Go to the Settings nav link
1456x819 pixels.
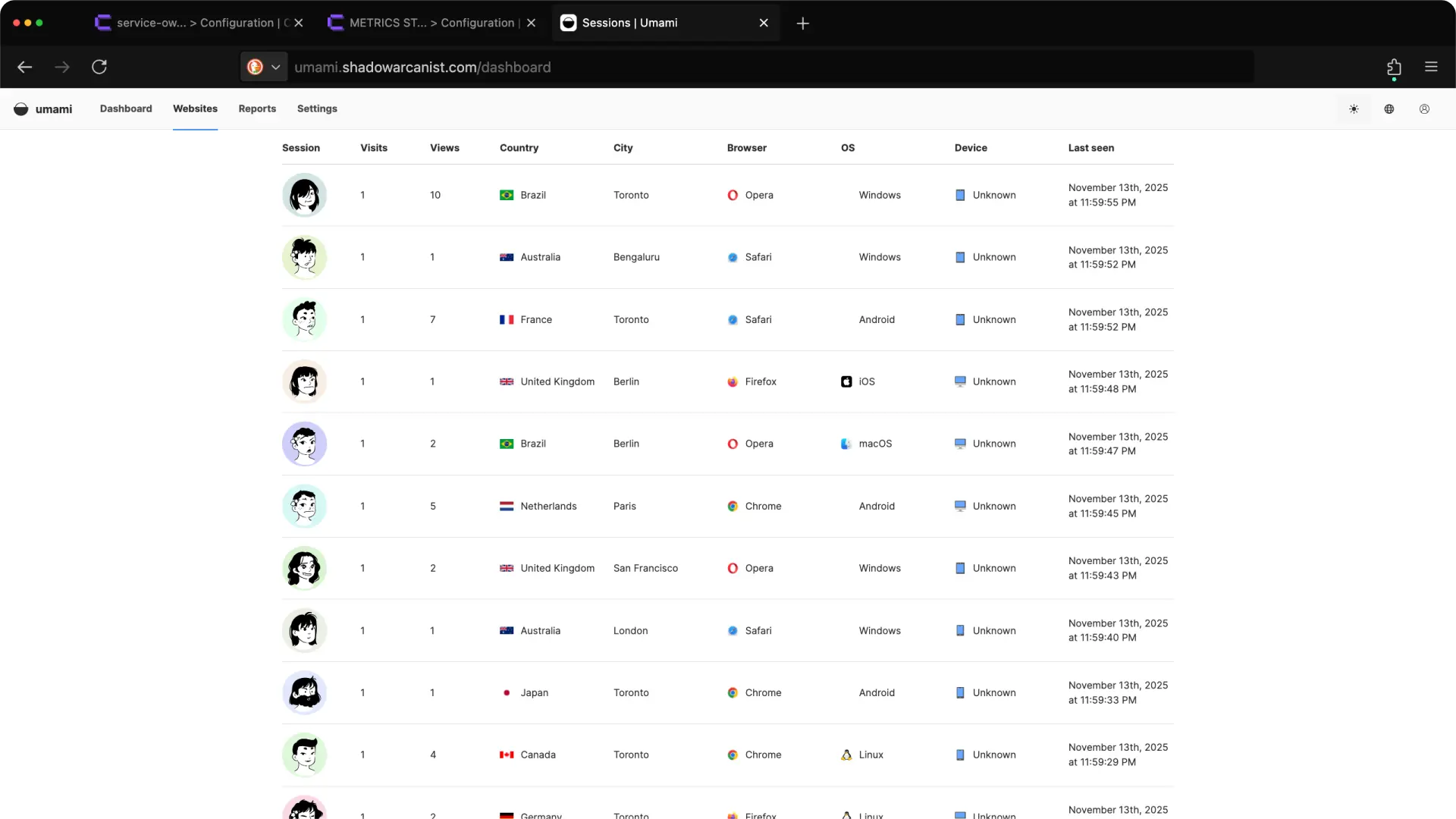(x=317, y=109)
